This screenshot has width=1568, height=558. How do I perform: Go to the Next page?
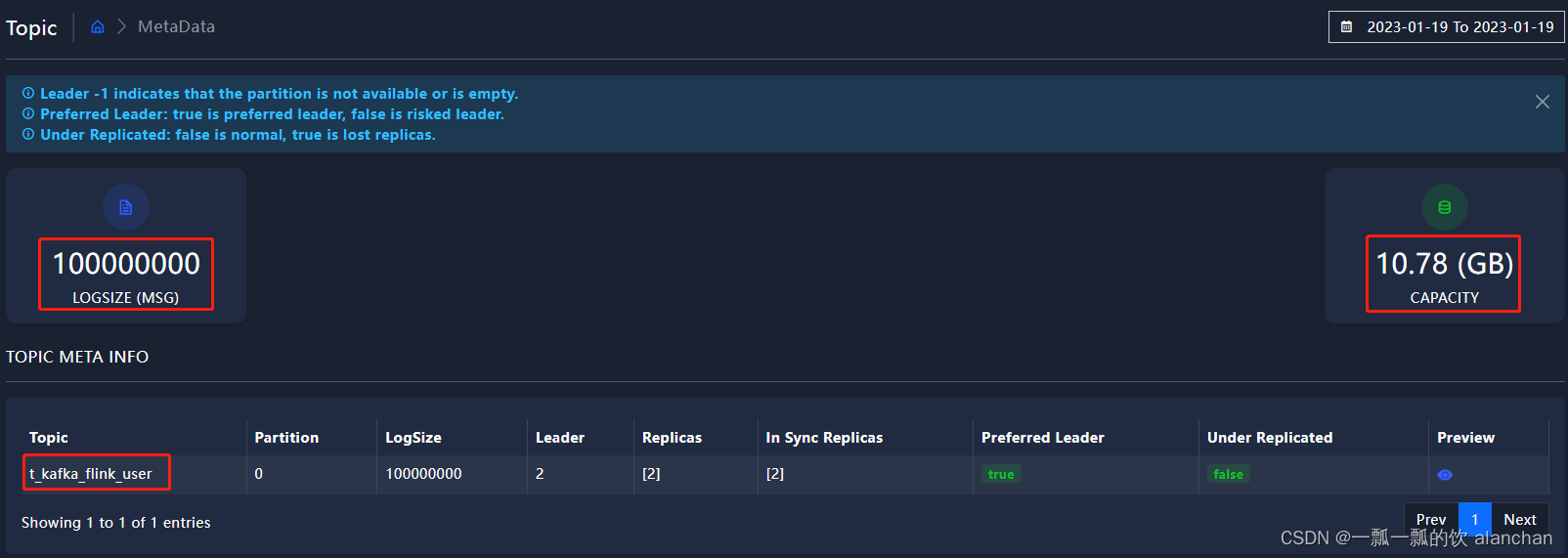(x=1520, y=520)
